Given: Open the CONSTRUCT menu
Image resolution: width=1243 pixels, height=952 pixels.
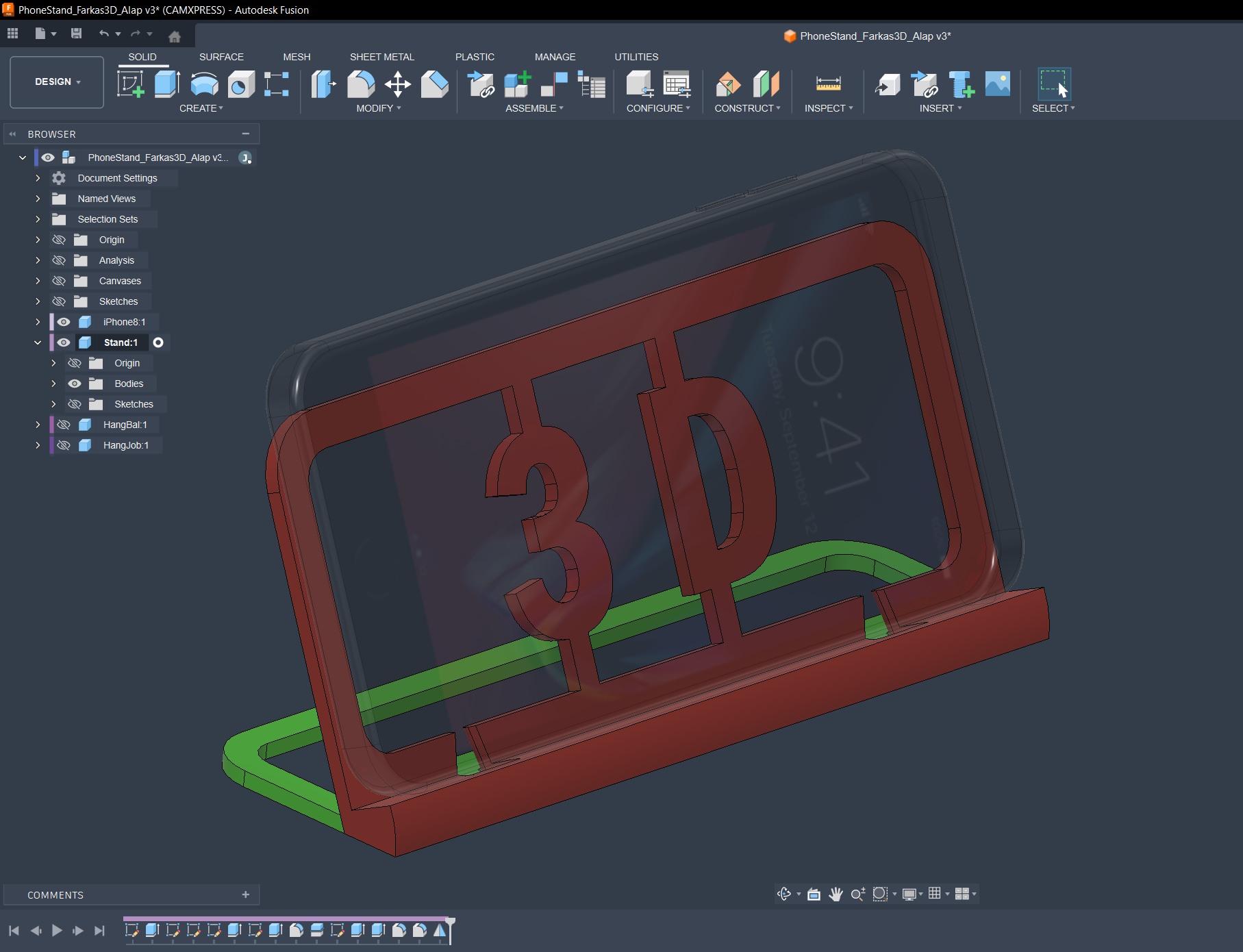Looking at the screenshot, I should click(x=746, y=108).
